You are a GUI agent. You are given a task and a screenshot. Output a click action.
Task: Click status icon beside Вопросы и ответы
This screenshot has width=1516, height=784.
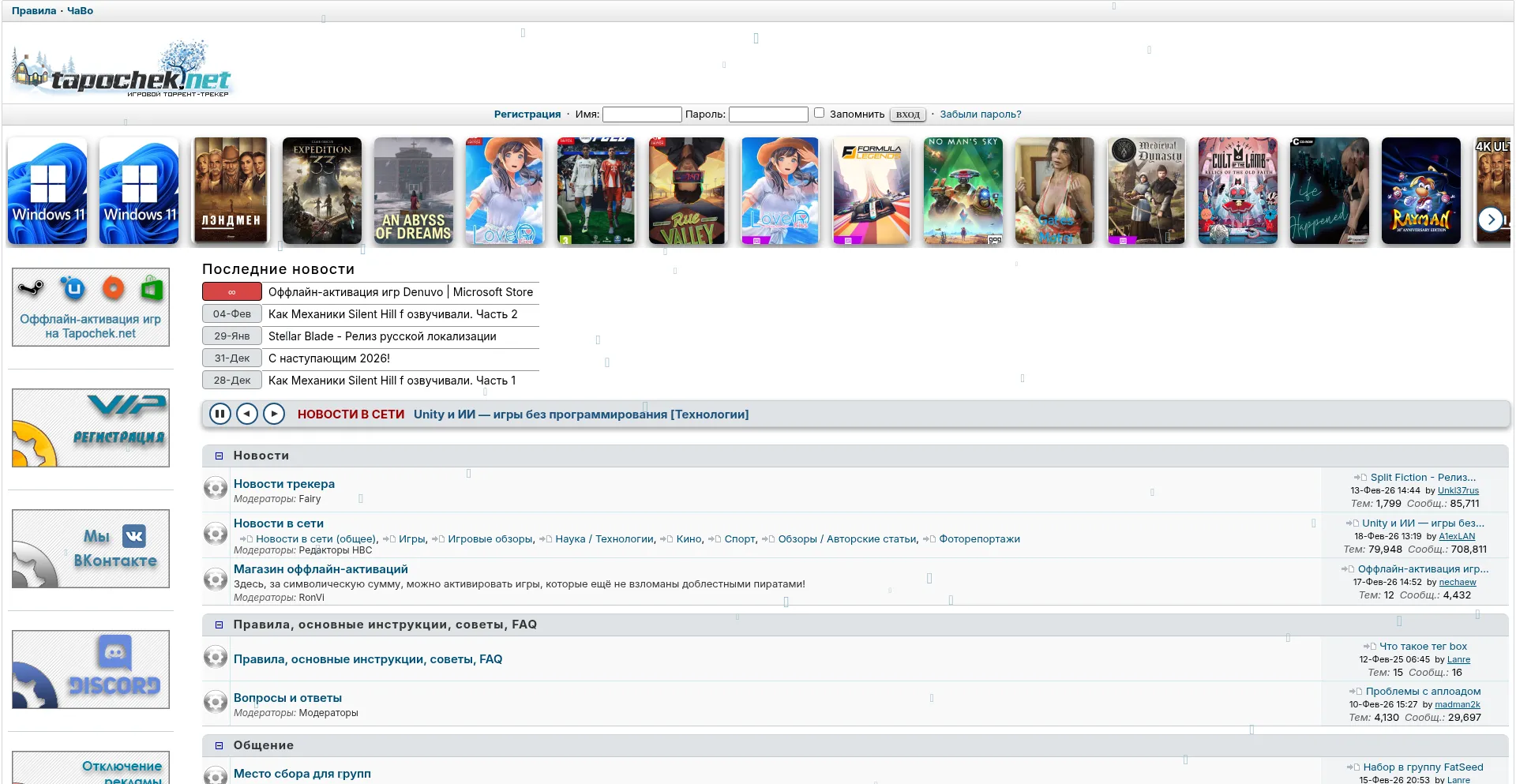click(216, 702)
